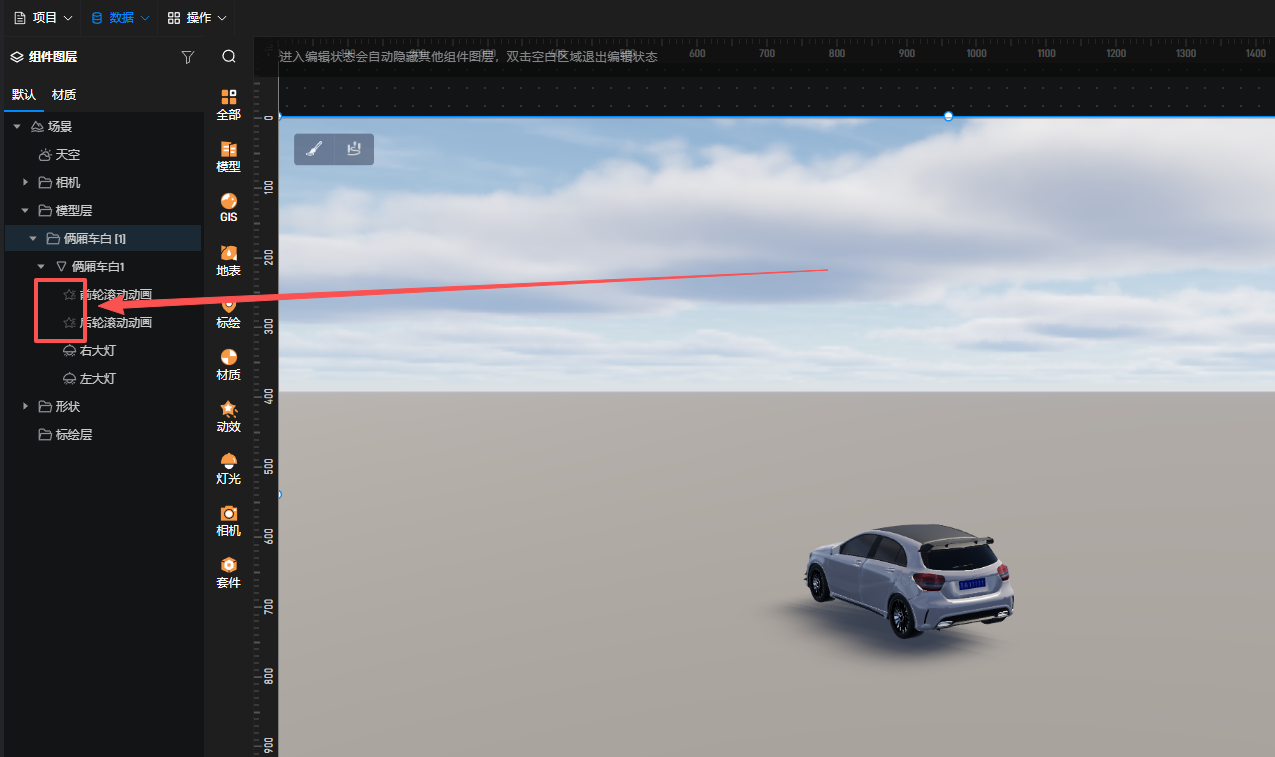The height and width of the screenshot is (757, 1275).
Task: Select the 右大灯 layer item
Action: (98, 351)
